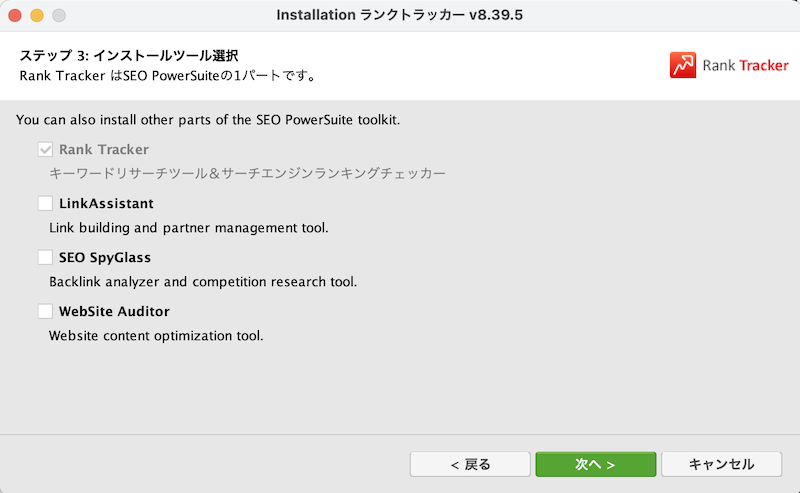Click the grayed-out zoom window button
800x493 pixels.
59,15
